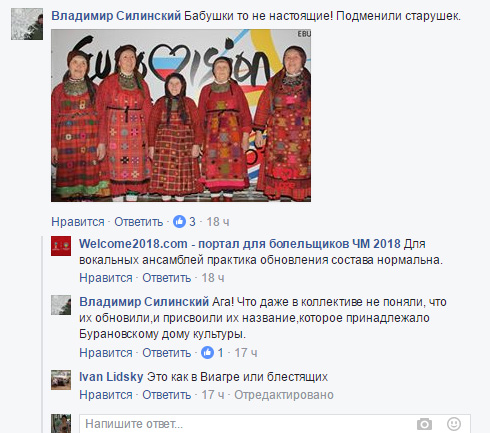Click Нравится under Welcome2018.com reply

(106, 278)
